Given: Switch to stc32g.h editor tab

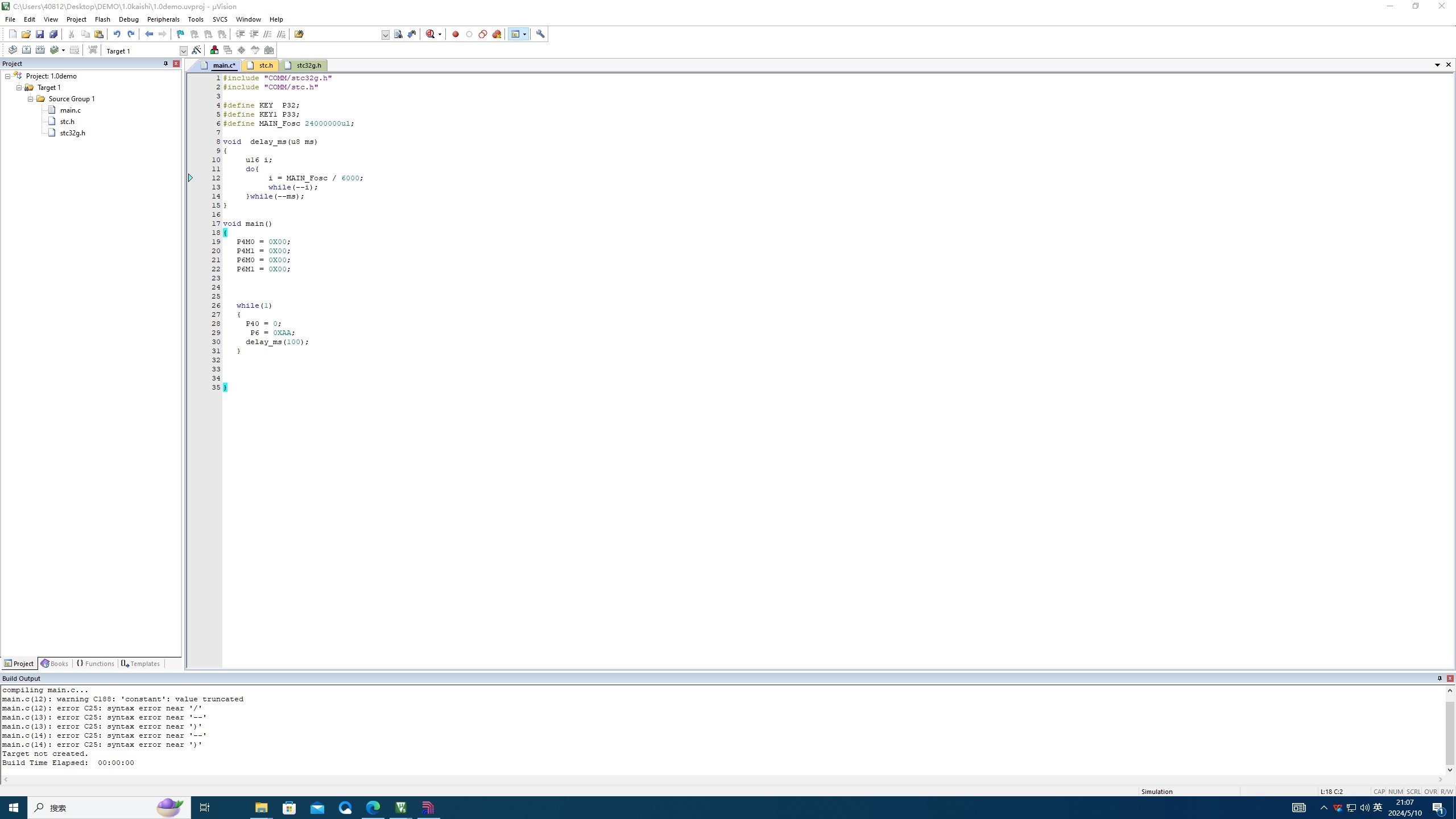Looking at the screenshot, I should pyautogui.click(x=304, y=65).
